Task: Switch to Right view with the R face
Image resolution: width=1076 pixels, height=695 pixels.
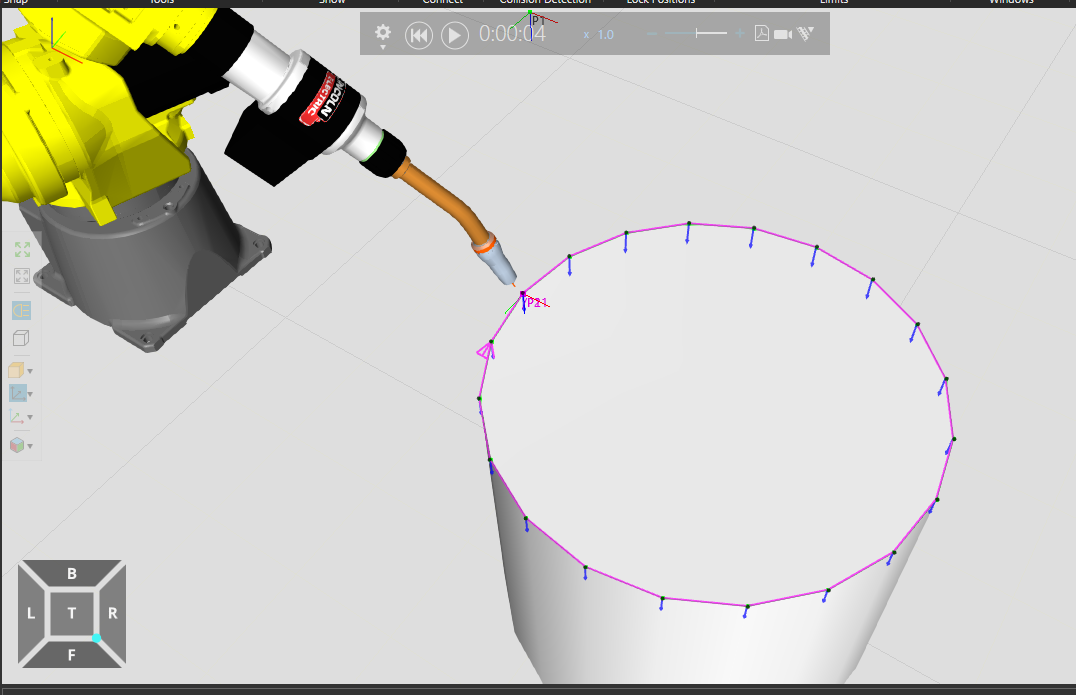Action: point(113,613)
